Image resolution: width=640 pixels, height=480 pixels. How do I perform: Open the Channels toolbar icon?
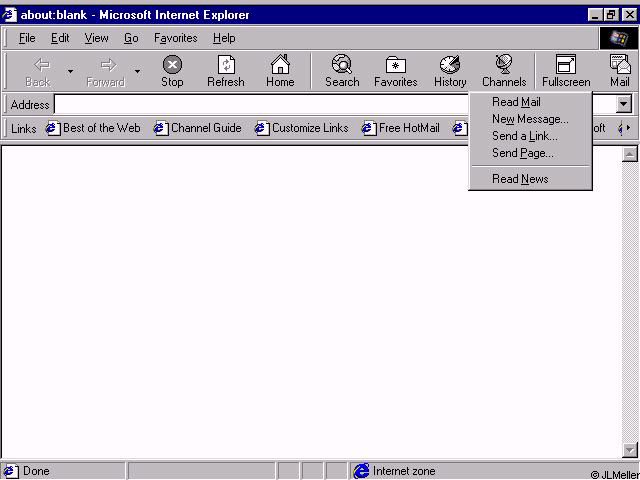[504, 64]
